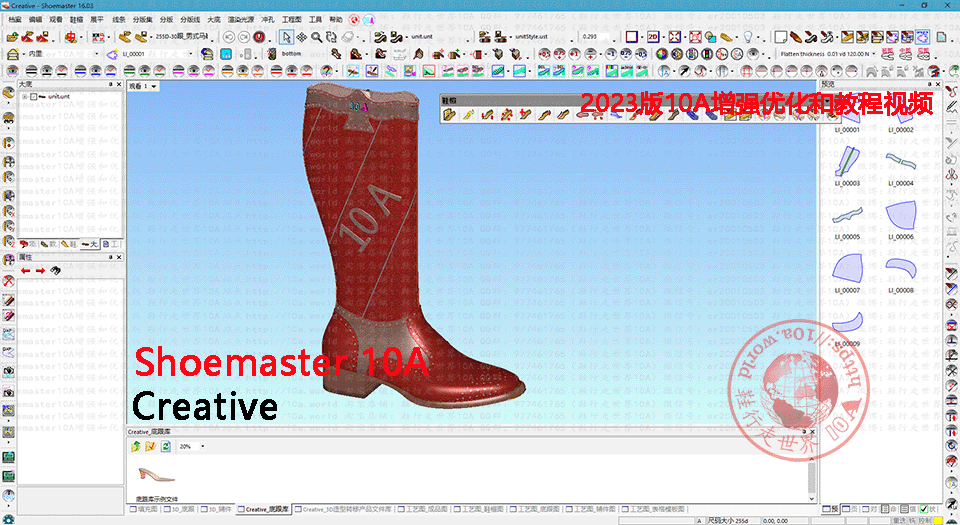Open the color wheel icon
Image resolution: width=960 pixels, height=525 pixels.
pos(662,54)
